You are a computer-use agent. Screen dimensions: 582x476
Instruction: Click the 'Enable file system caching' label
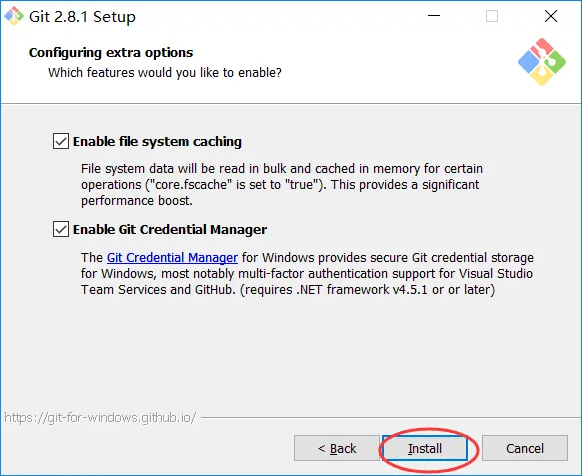coord(157,141)
